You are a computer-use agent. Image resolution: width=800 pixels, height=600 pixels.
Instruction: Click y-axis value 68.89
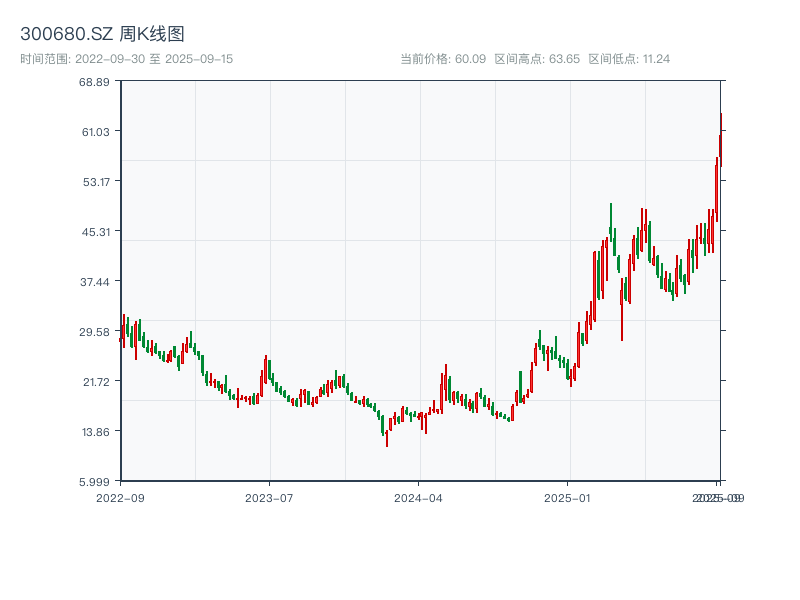pos(94,82)
